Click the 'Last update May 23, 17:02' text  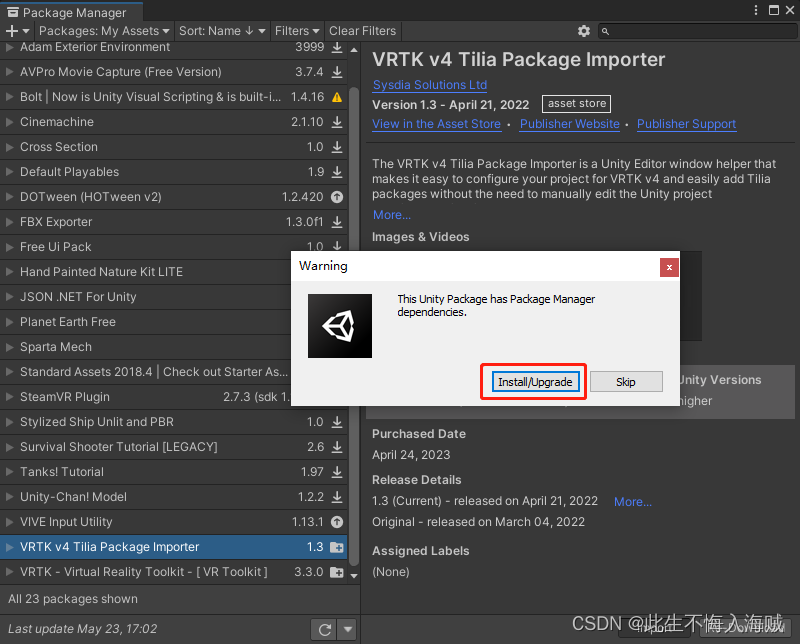pos(82,629)
